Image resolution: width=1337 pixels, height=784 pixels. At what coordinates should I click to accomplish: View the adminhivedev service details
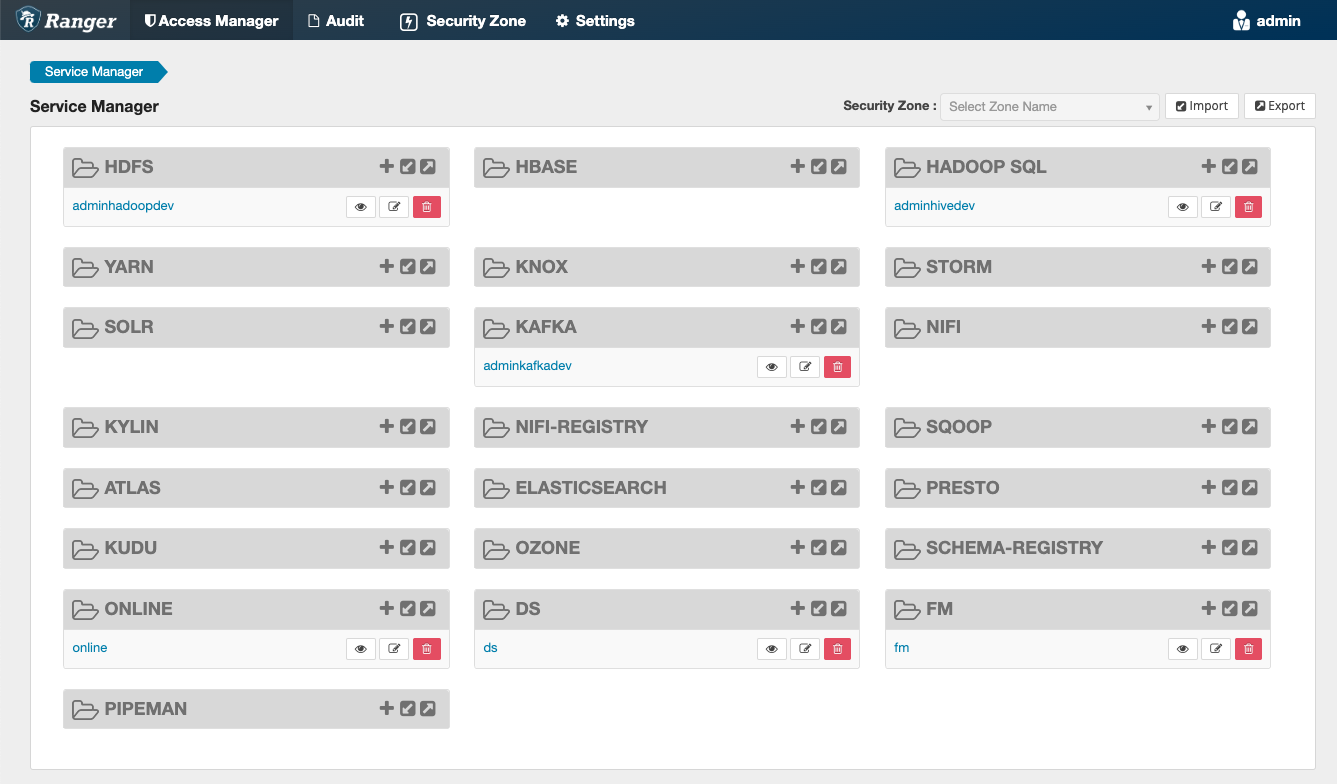tap(1183, 207)
